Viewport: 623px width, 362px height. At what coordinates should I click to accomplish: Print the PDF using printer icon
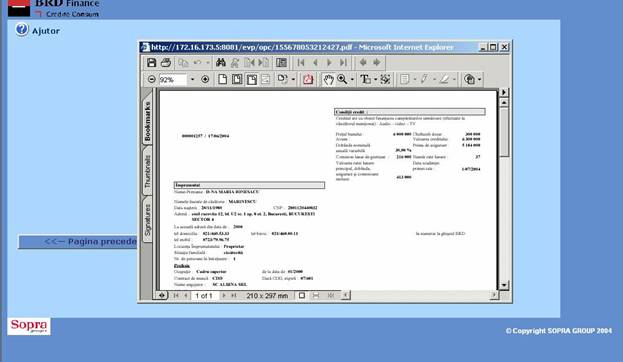coord(166,62)
